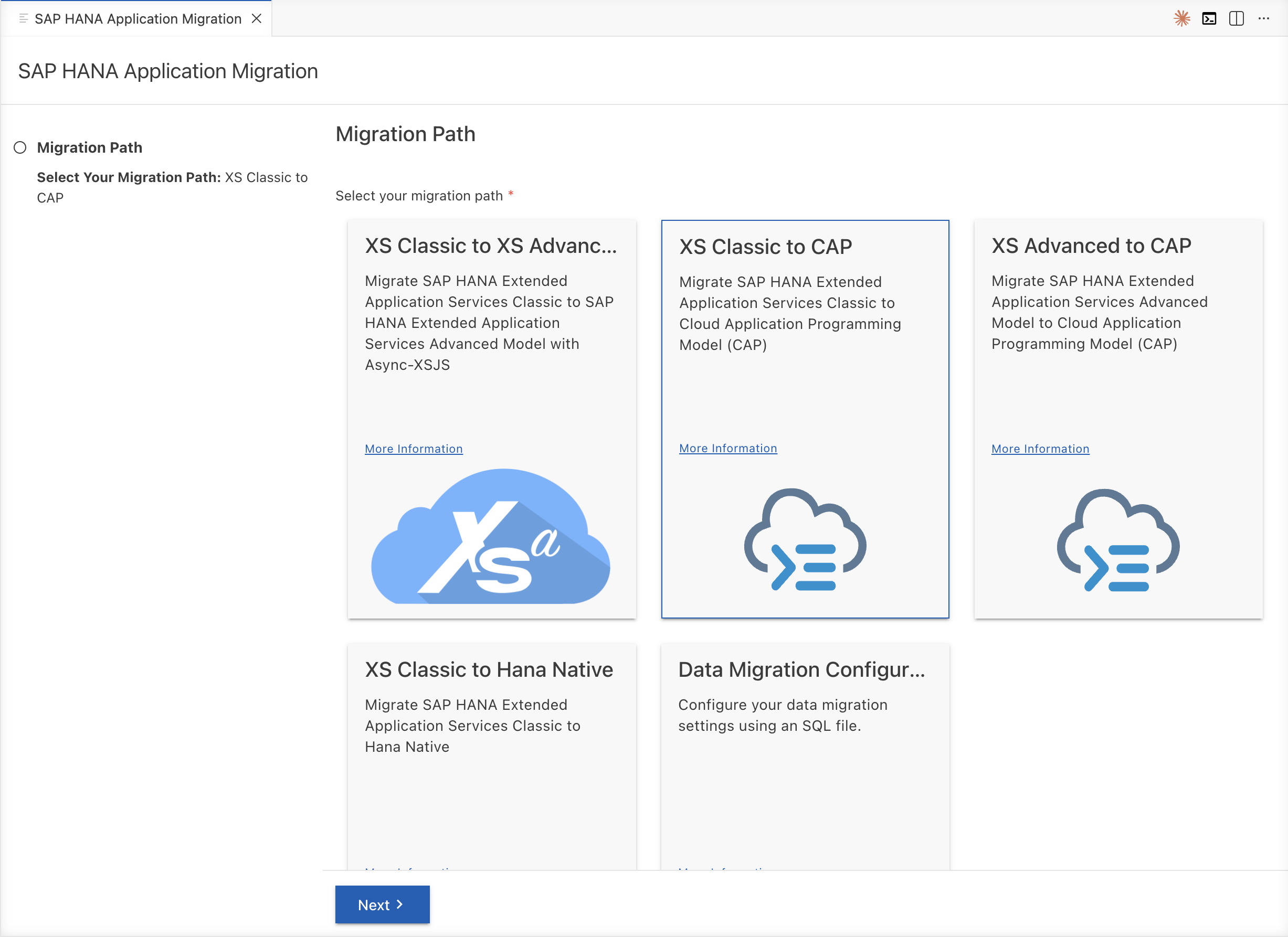The height and width of the screenshot is (937, 1288).
Task: Click the cloud icon in XS Classic to CAP card
Action: pyautogui.click(x=805, y=539)
